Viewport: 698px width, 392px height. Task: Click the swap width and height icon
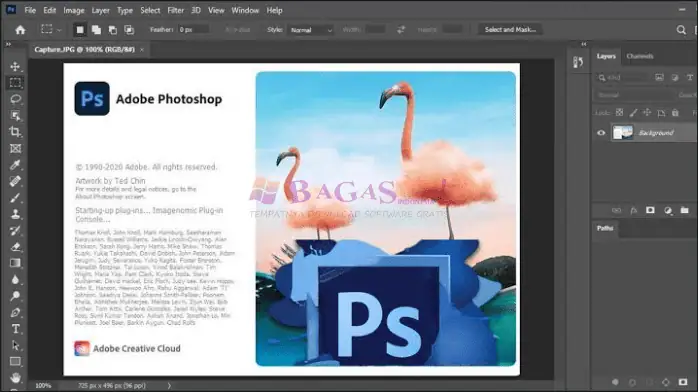401,30
